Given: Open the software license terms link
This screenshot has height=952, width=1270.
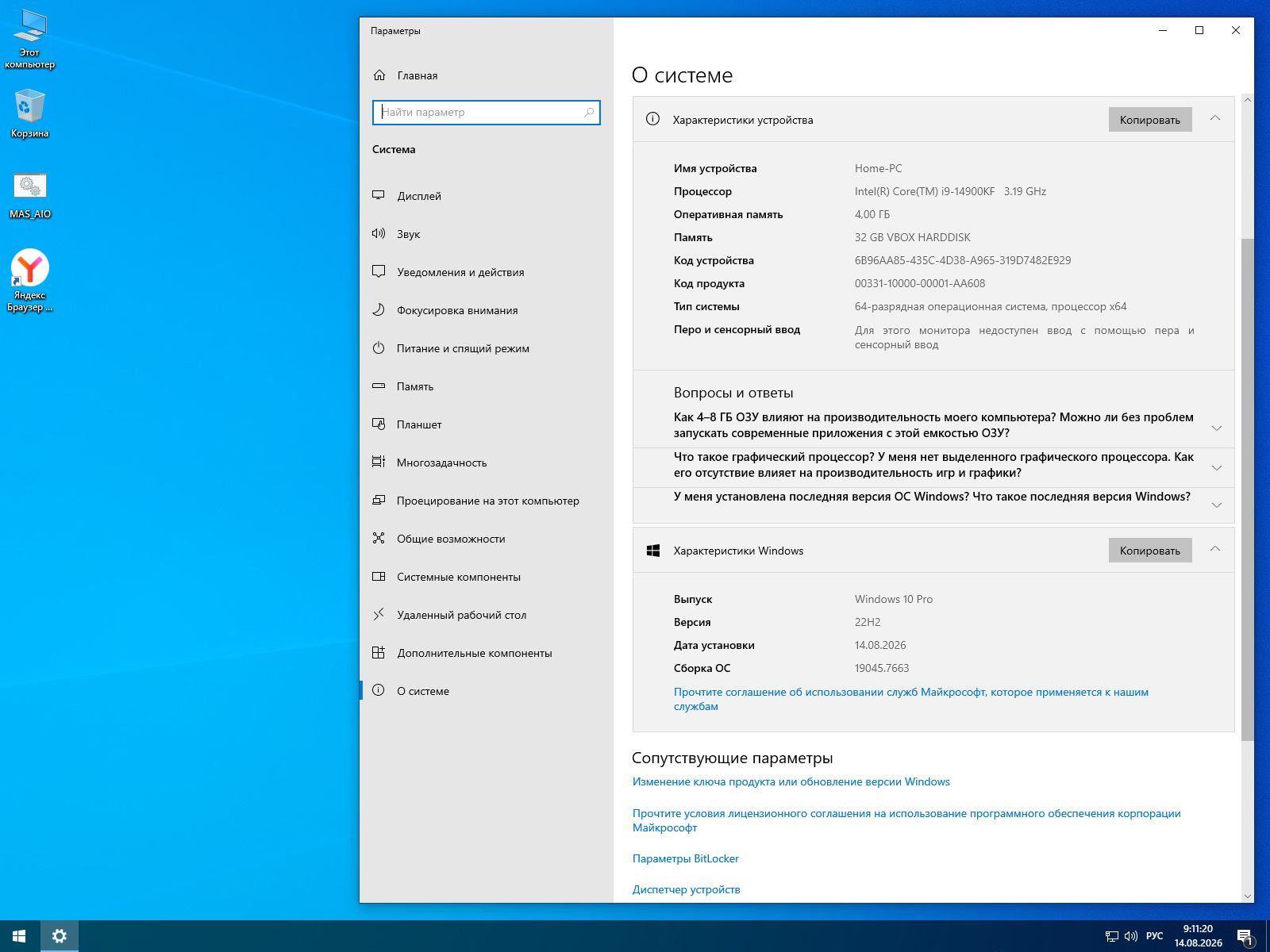Looking at the screenshot, I should pos(906,820).
